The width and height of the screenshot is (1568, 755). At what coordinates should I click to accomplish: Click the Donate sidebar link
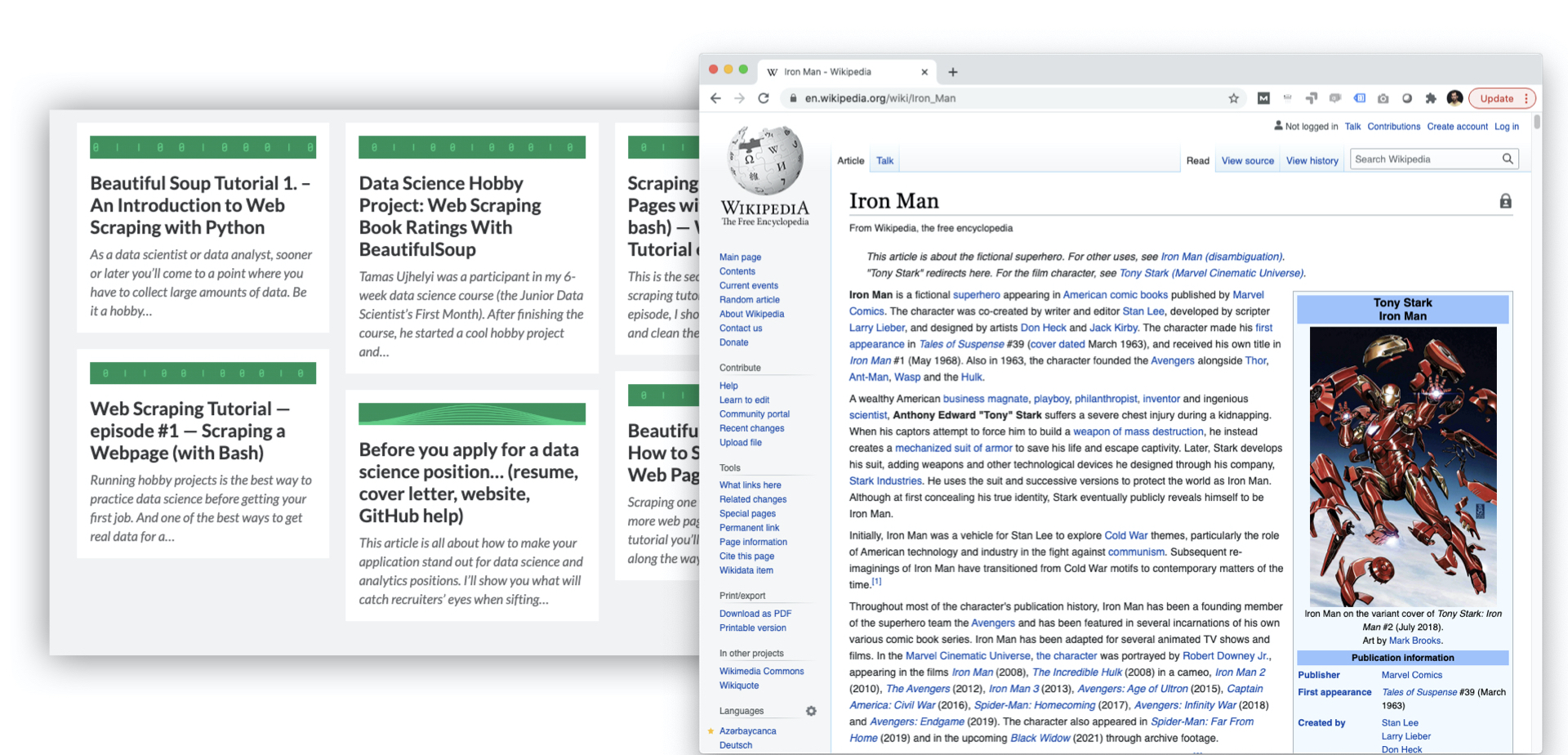point(733,342)
